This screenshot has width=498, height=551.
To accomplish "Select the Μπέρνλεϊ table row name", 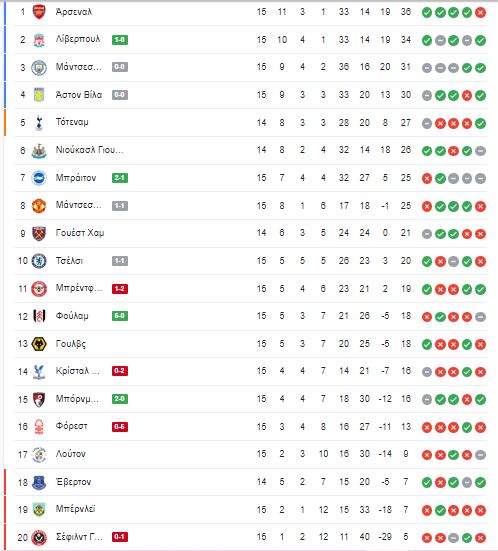I will point(75,509).
